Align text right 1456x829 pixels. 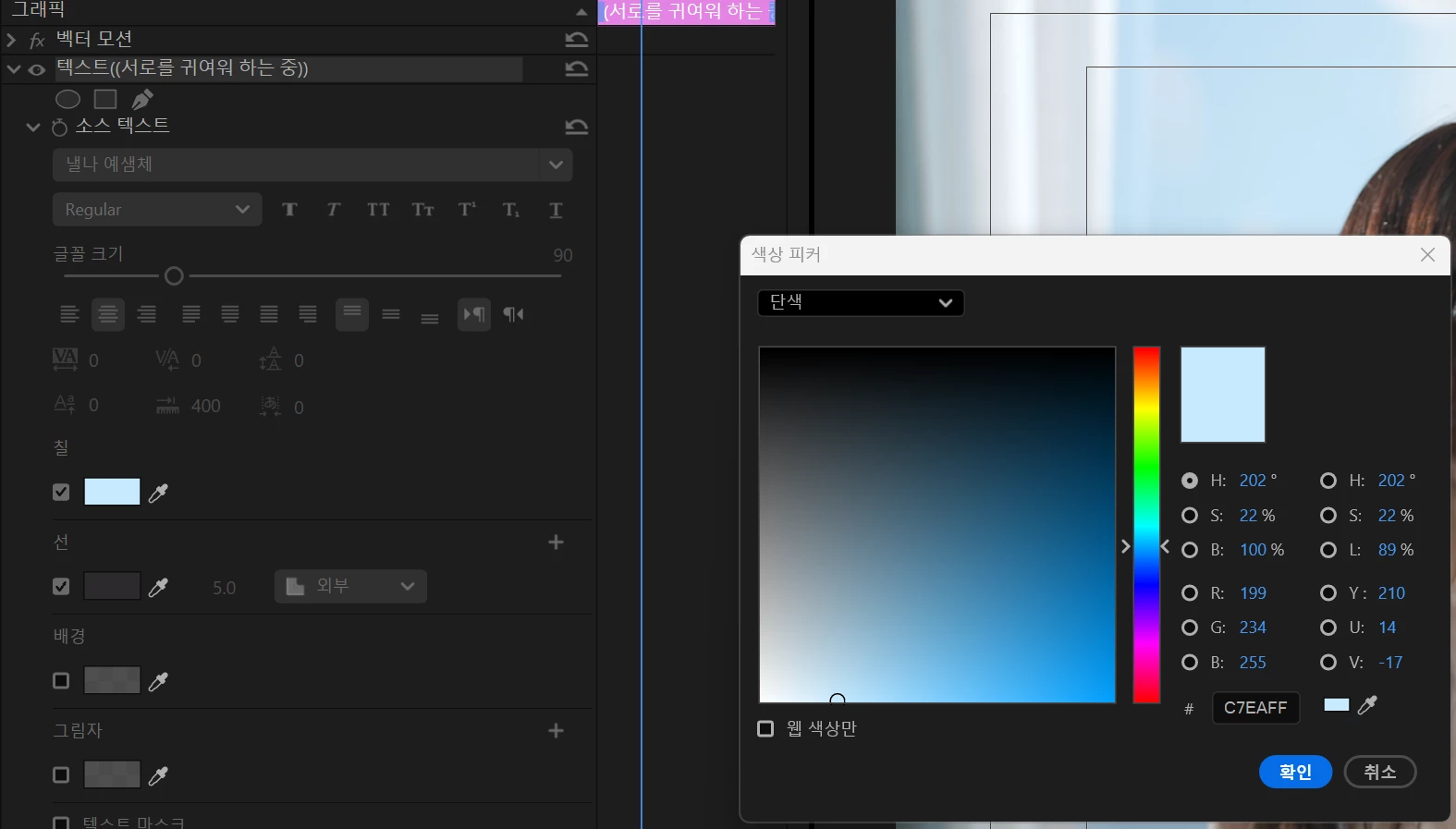click(147, 314)
